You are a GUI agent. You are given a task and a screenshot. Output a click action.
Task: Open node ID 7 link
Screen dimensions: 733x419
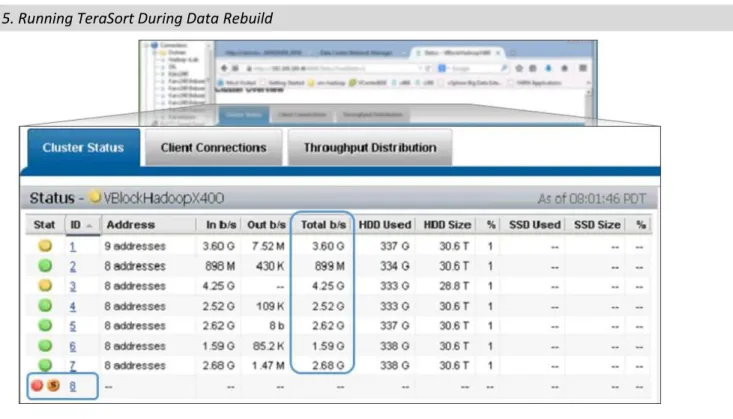(x=72, y=366)
